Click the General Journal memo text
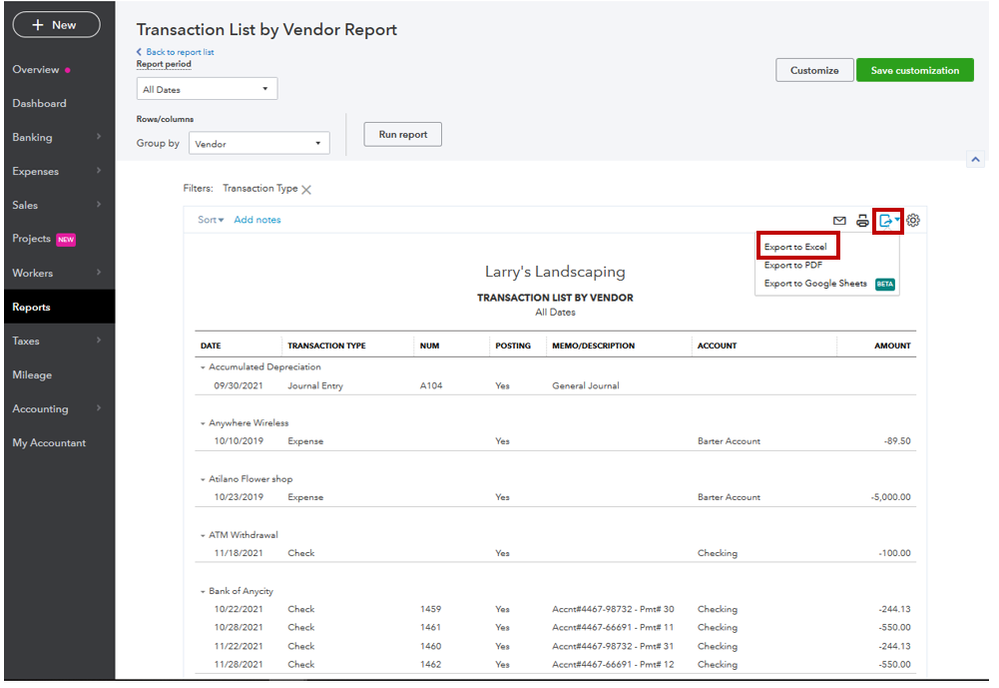The width and height of the screenshot is (999, 688). click(586, 386)
